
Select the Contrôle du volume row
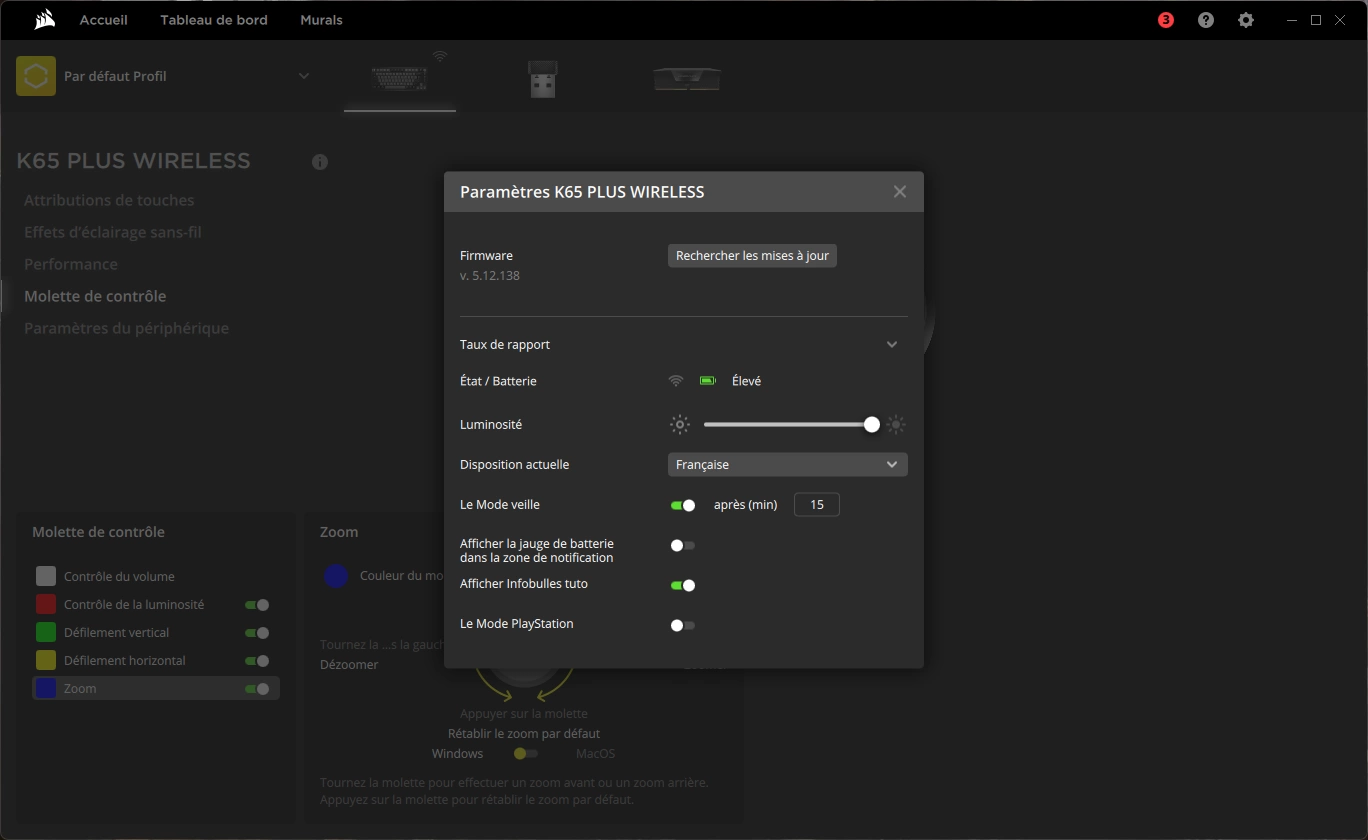tap(156, 576)
